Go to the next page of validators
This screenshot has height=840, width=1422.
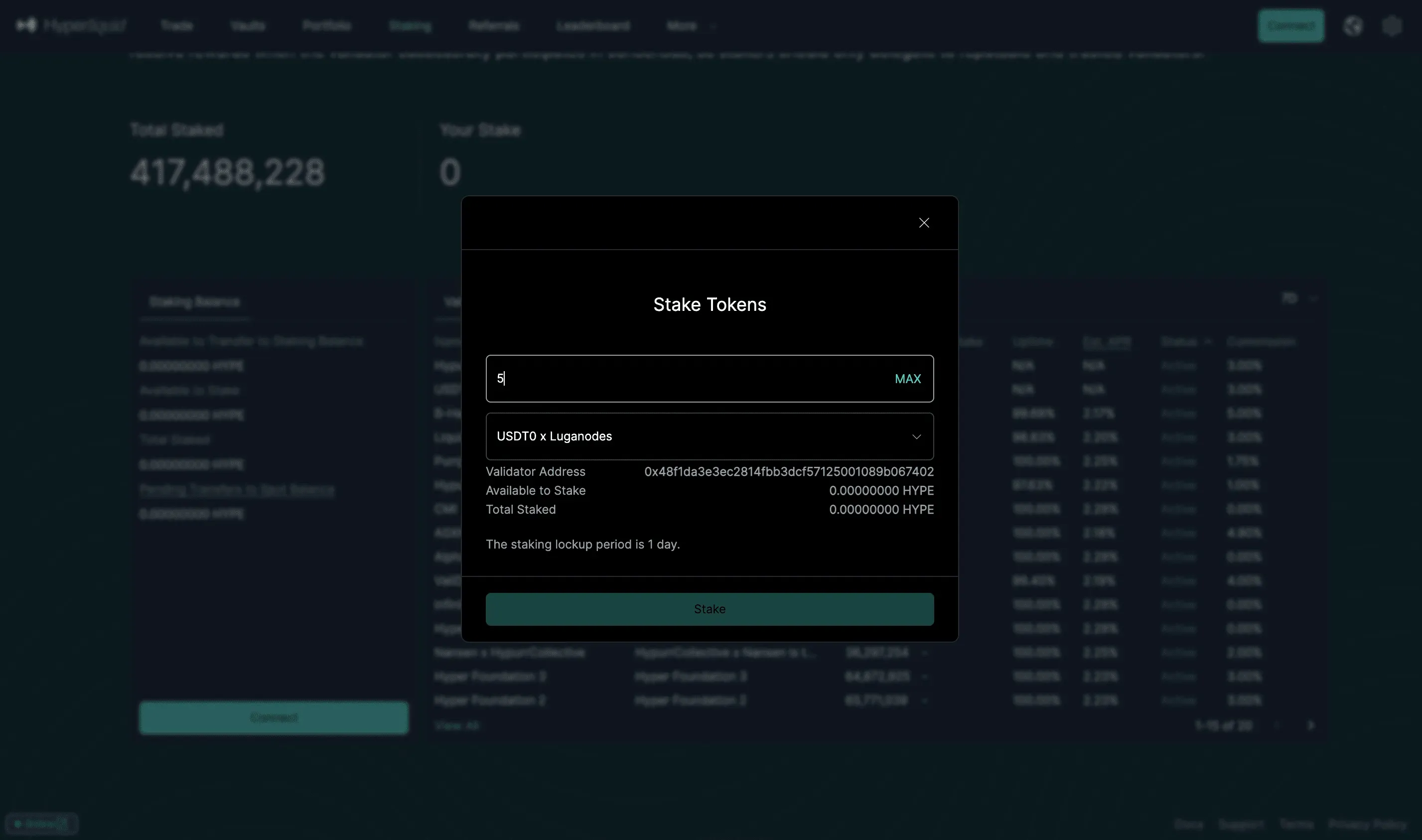[x=1310, y=726]
